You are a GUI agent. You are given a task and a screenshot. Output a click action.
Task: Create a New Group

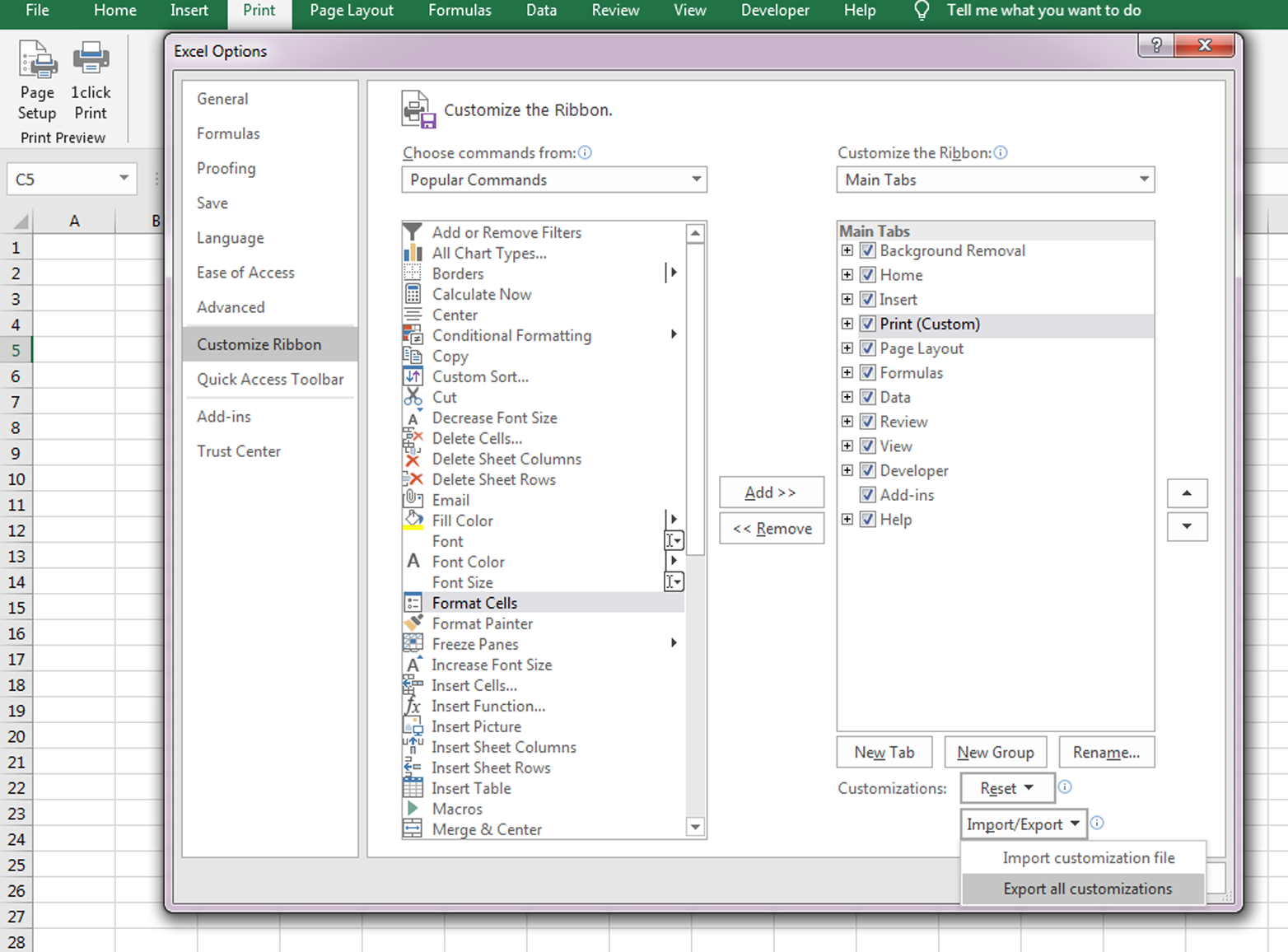pos(995,752)
